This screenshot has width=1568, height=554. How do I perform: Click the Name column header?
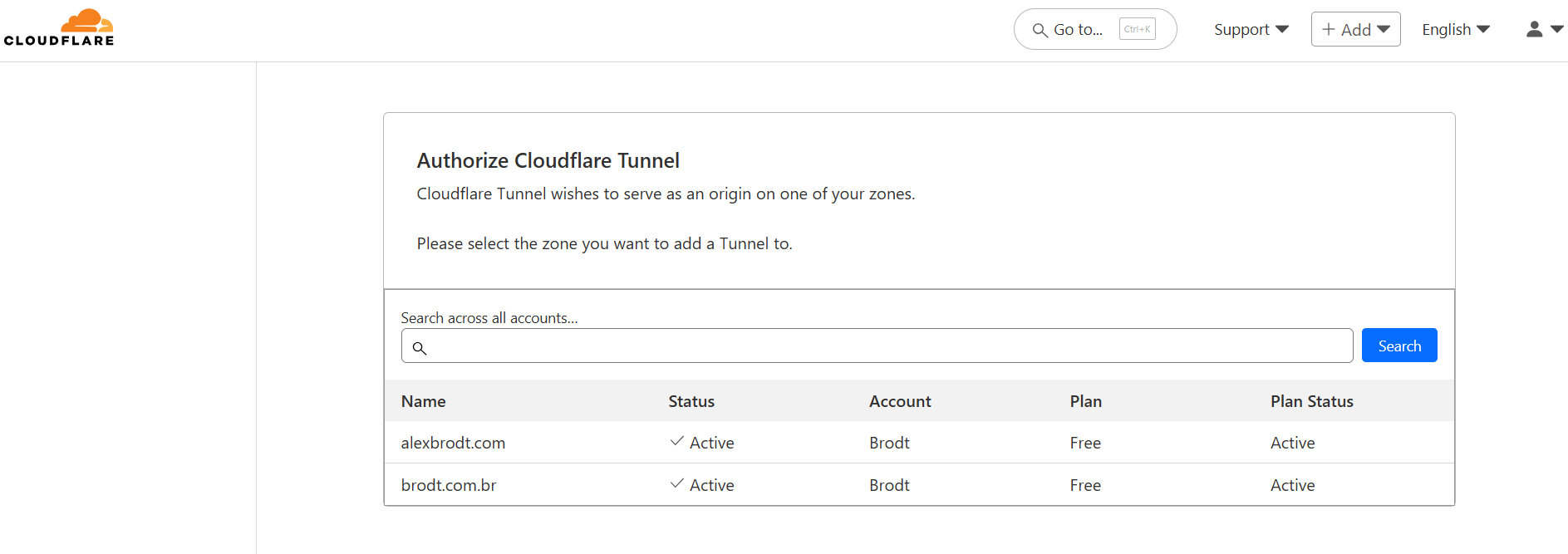(x=424, y=401)
